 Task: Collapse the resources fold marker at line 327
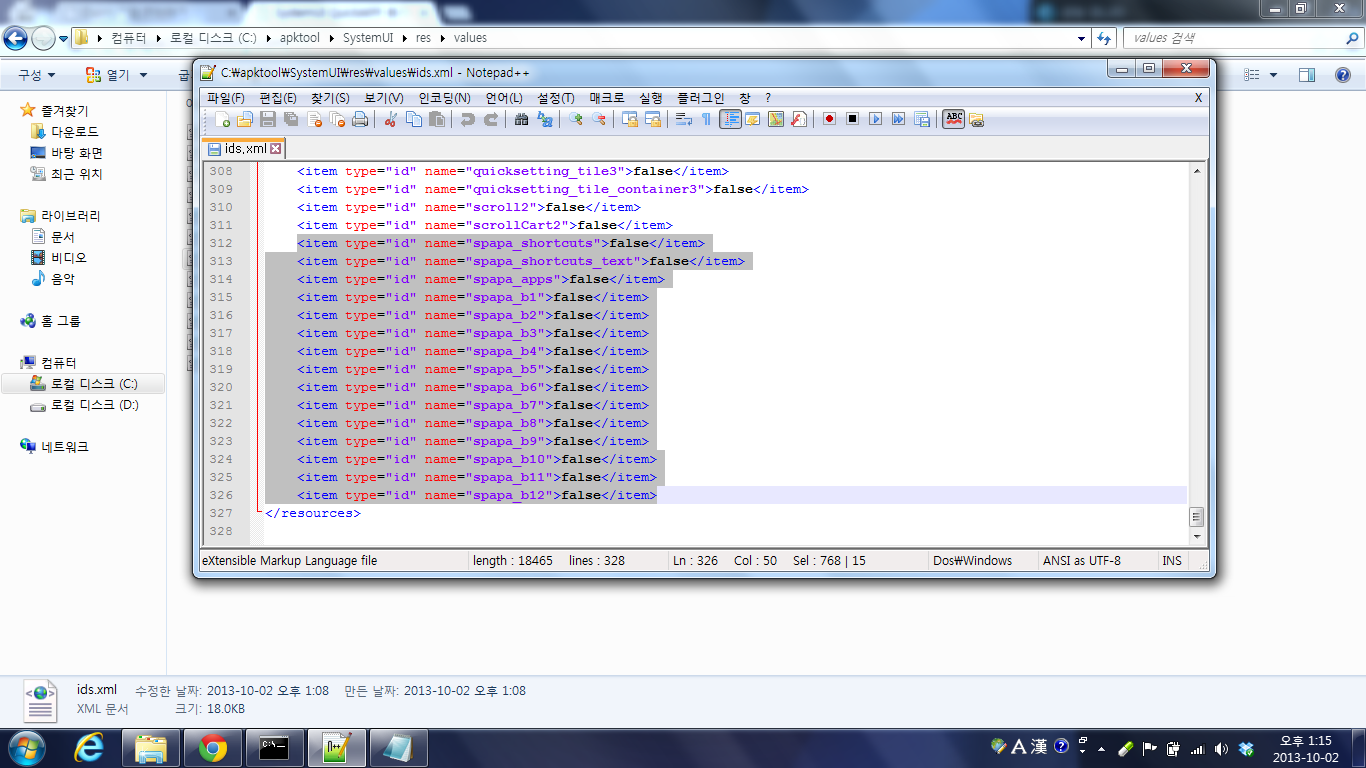click(260, 512)
